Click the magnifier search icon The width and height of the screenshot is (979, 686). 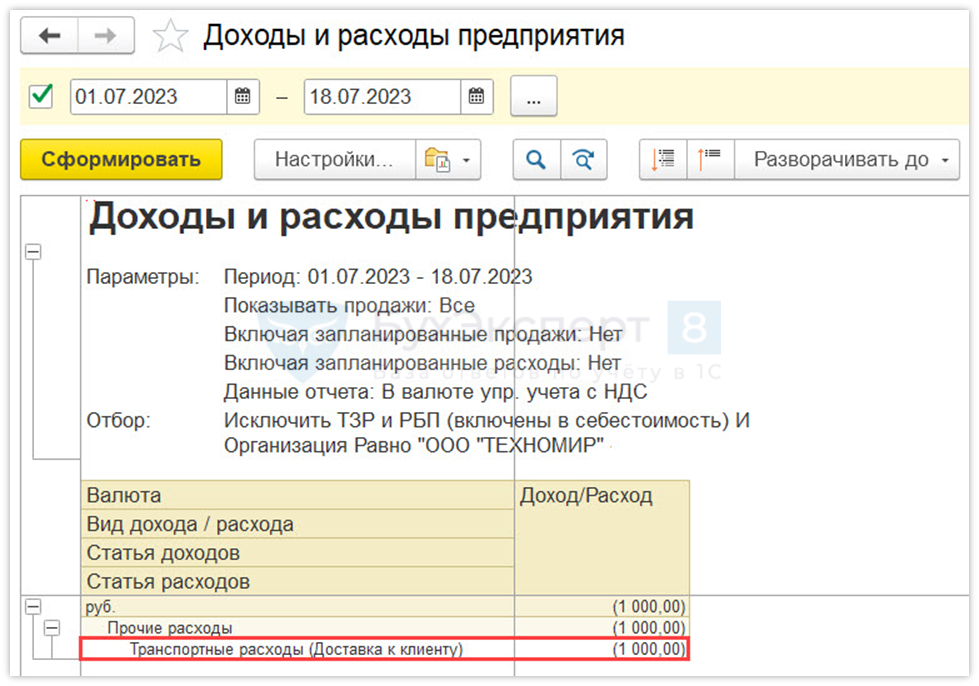(x=536, y=160)
